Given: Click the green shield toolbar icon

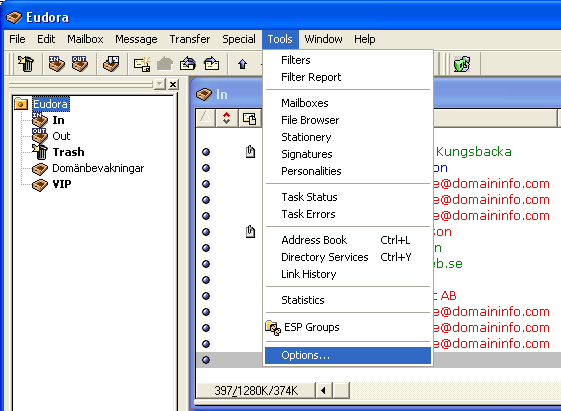Looking at the screenshot, I should coord(462,64).
